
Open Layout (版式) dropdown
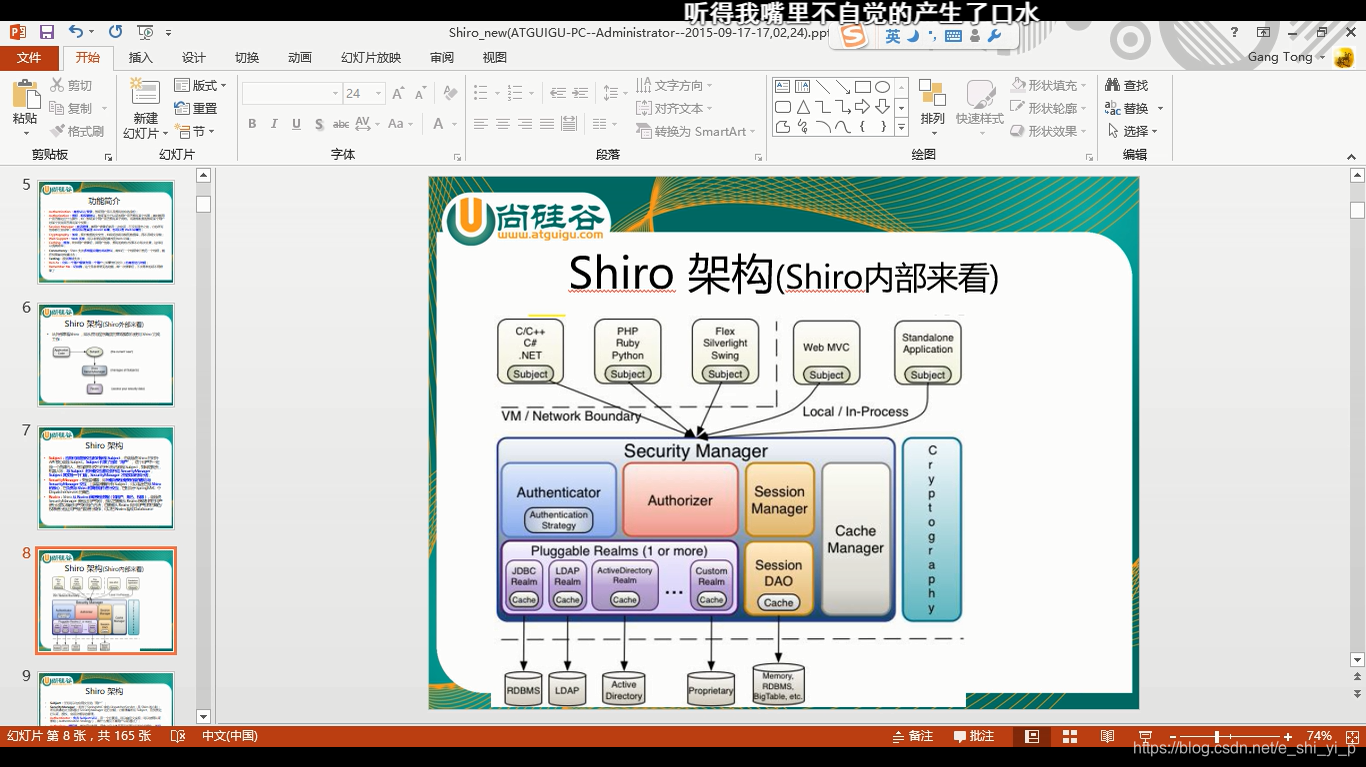click(x=201, y=85)
